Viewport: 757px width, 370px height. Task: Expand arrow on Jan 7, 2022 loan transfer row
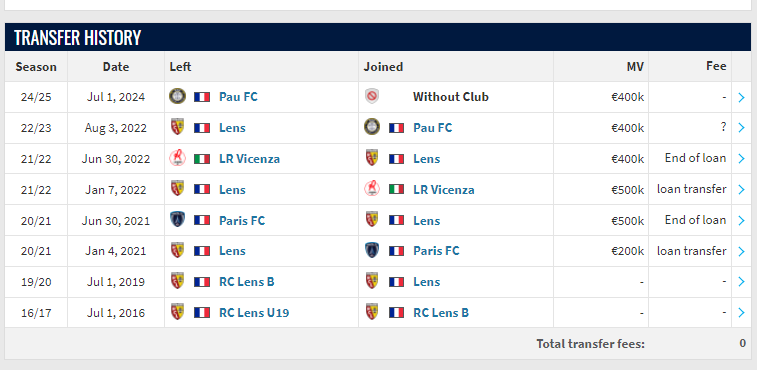tap(742, 190)
